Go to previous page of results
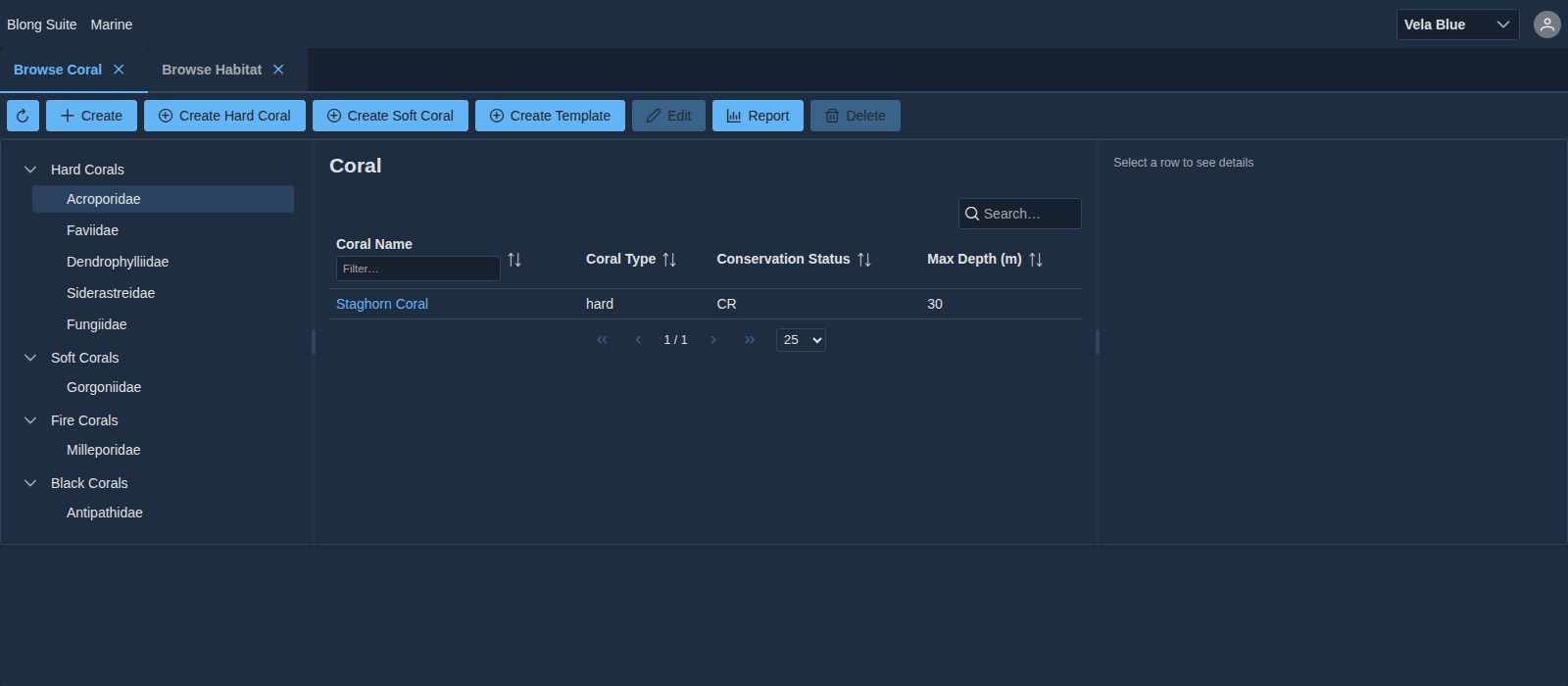 pyautogui.click(x=638, y=340)
